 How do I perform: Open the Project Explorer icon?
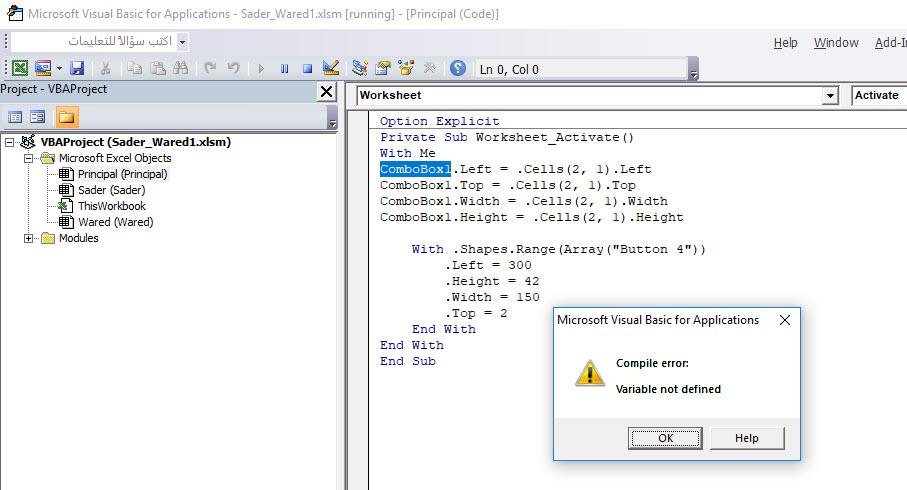[x=359, y=68]
